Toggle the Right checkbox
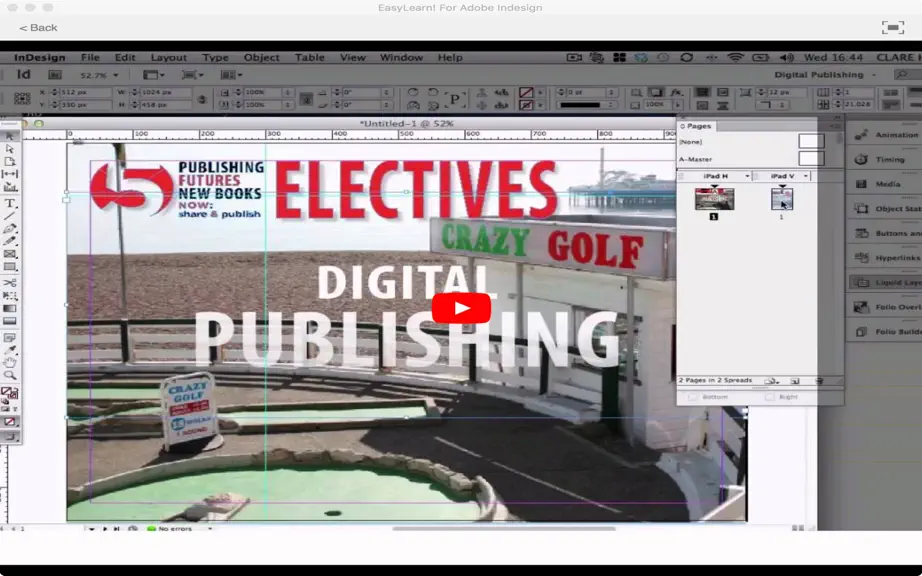The height and width of the screenshot is (576, 922). [770, 397]
